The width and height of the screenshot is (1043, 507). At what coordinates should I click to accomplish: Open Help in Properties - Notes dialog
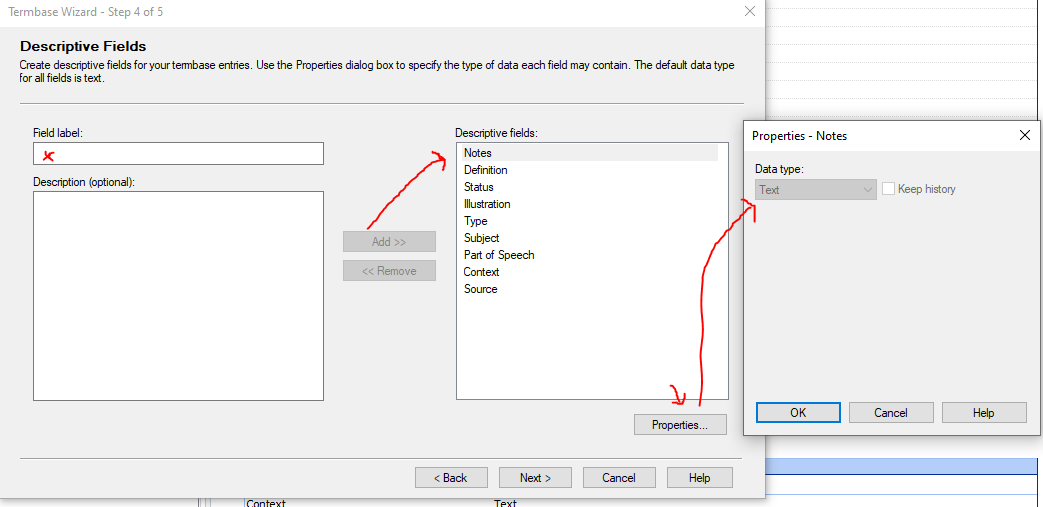984,413
